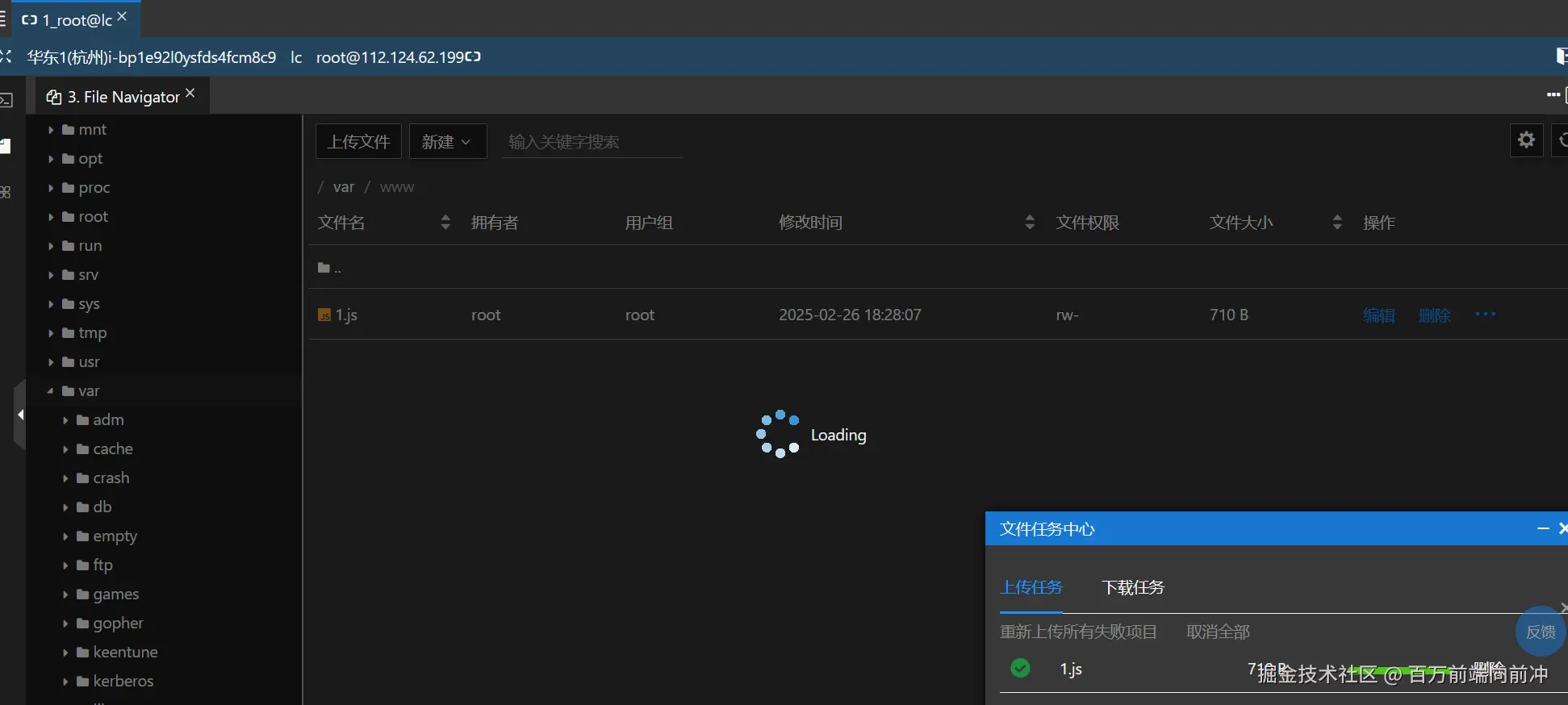Click the 上传文件 button
This screenshot has width=1568, height=705.
(x=358, y=141)
